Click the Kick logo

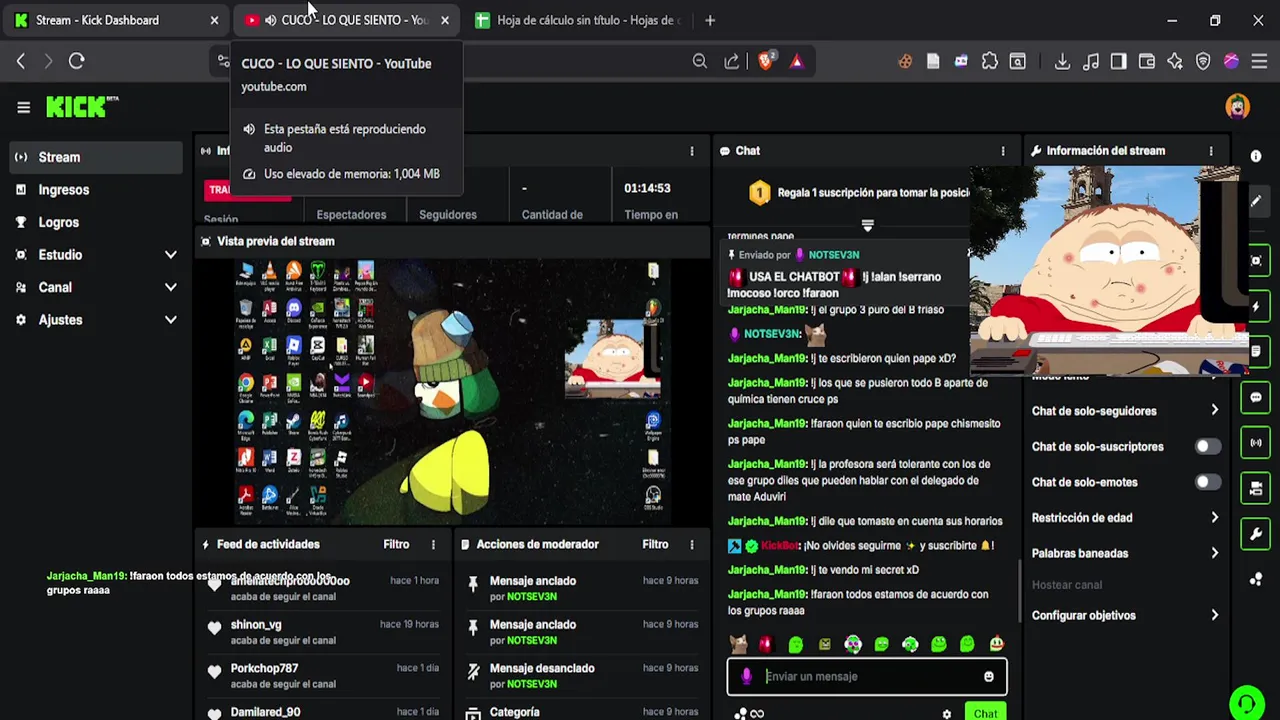click(x=81, y=107)
